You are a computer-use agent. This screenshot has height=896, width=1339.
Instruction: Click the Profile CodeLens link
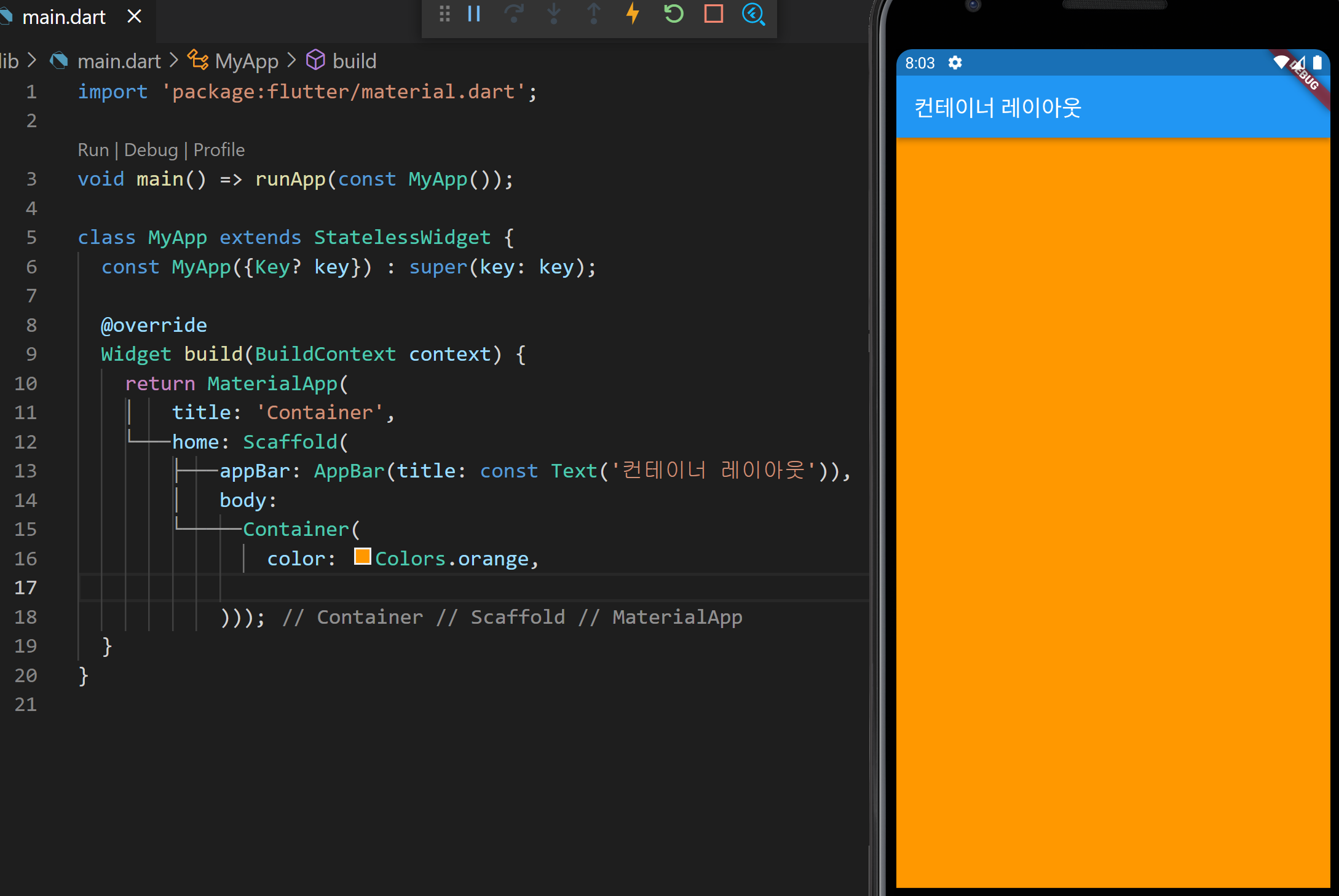click(219, 150)
